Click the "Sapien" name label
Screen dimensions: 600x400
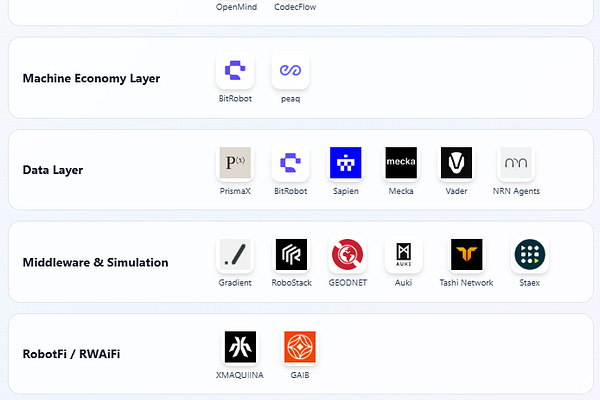tap(346, 191)
